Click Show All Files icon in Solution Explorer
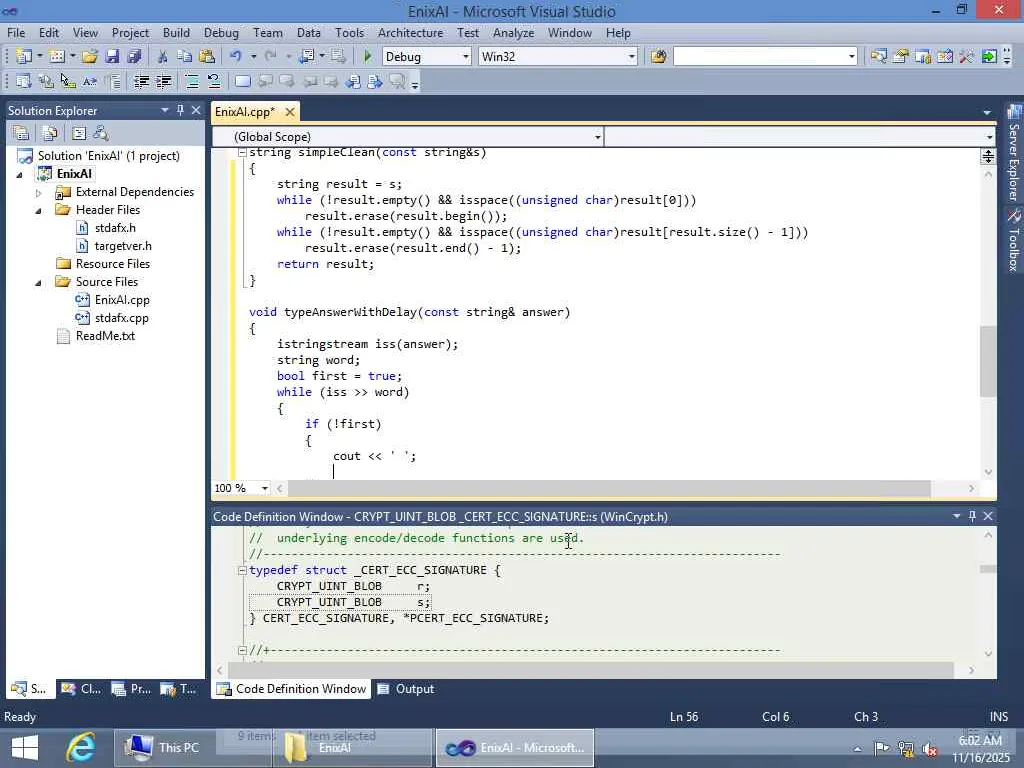 50,133
